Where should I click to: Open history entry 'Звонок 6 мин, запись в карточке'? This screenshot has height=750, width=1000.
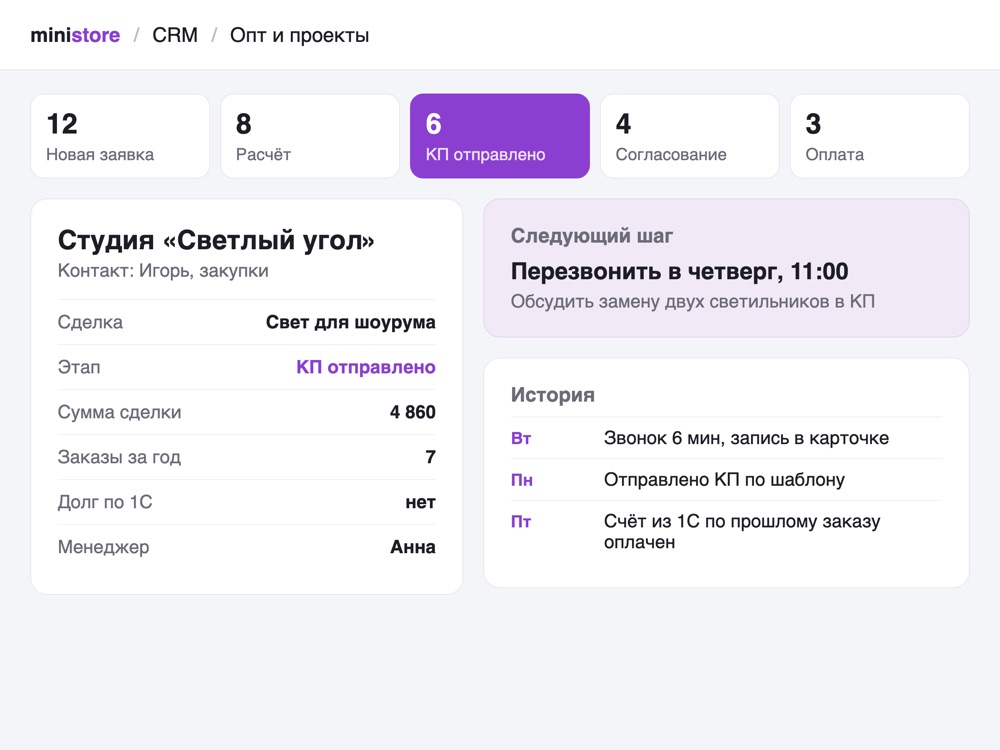(746, 438)
